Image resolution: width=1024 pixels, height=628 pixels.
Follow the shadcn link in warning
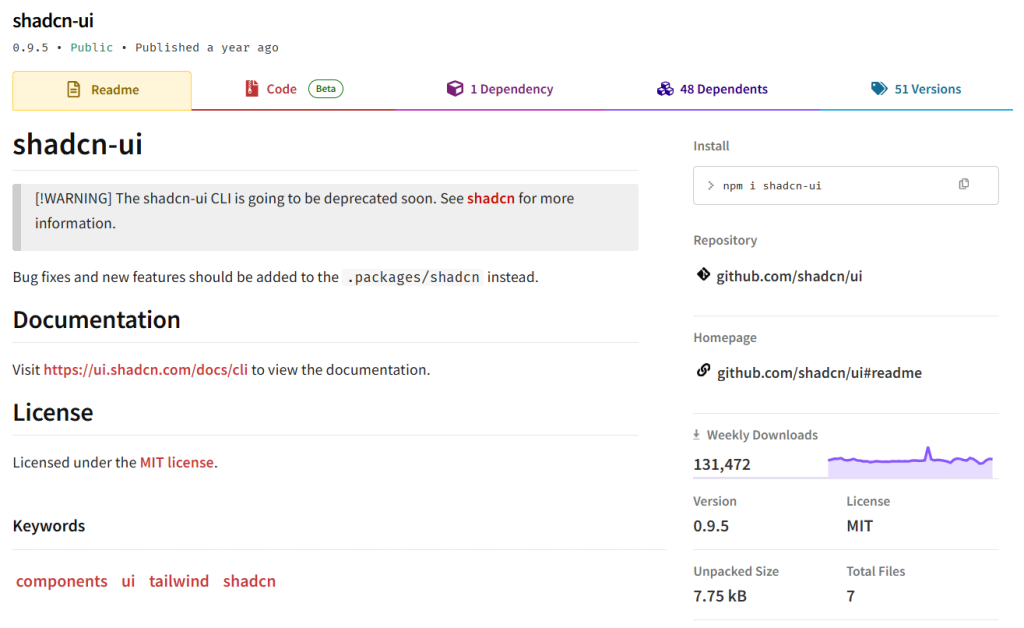[x=490, y=198]
